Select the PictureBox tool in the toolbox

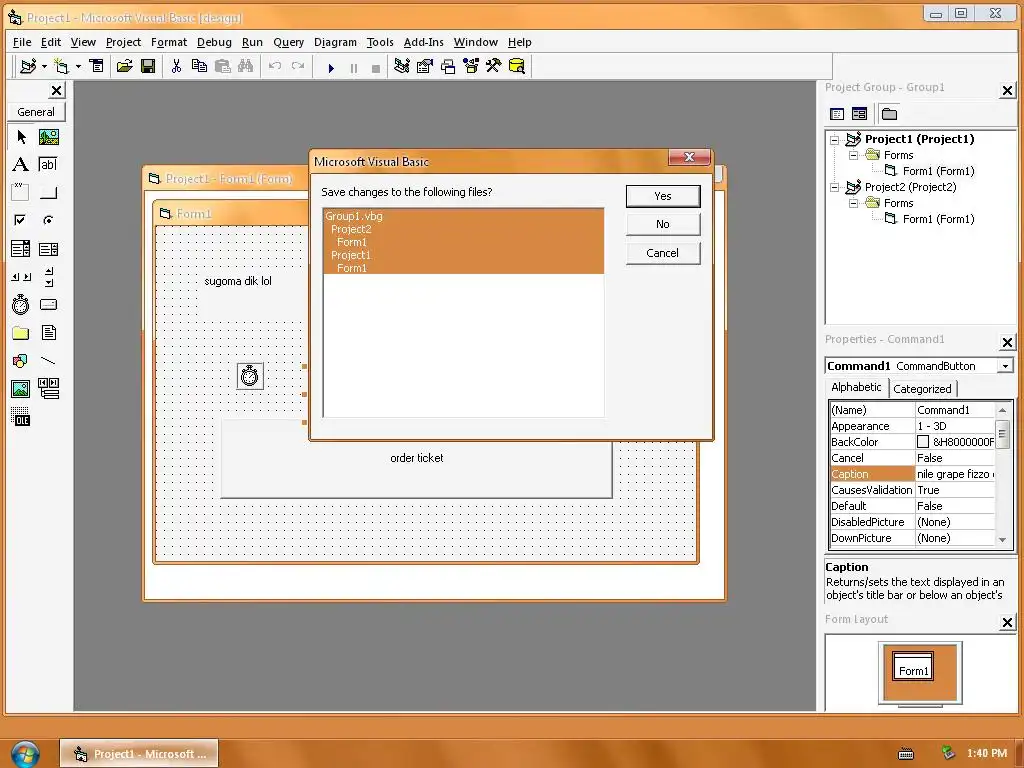[x=48, y=136]
